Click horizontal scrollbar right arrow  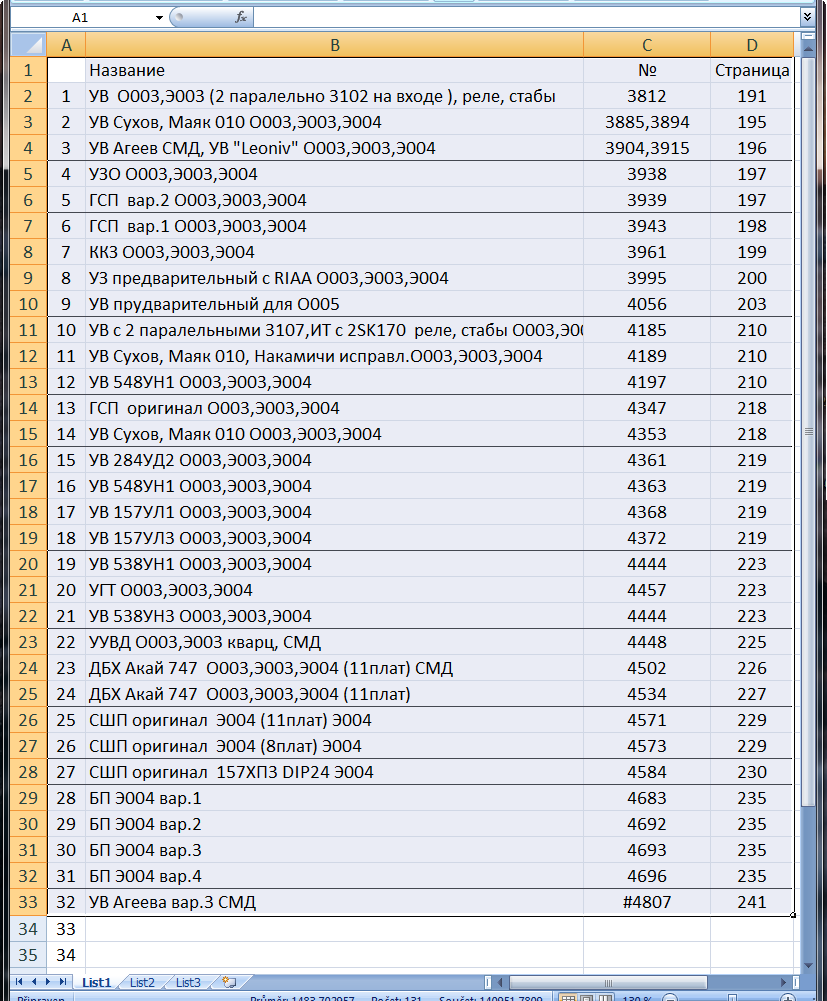784,982
